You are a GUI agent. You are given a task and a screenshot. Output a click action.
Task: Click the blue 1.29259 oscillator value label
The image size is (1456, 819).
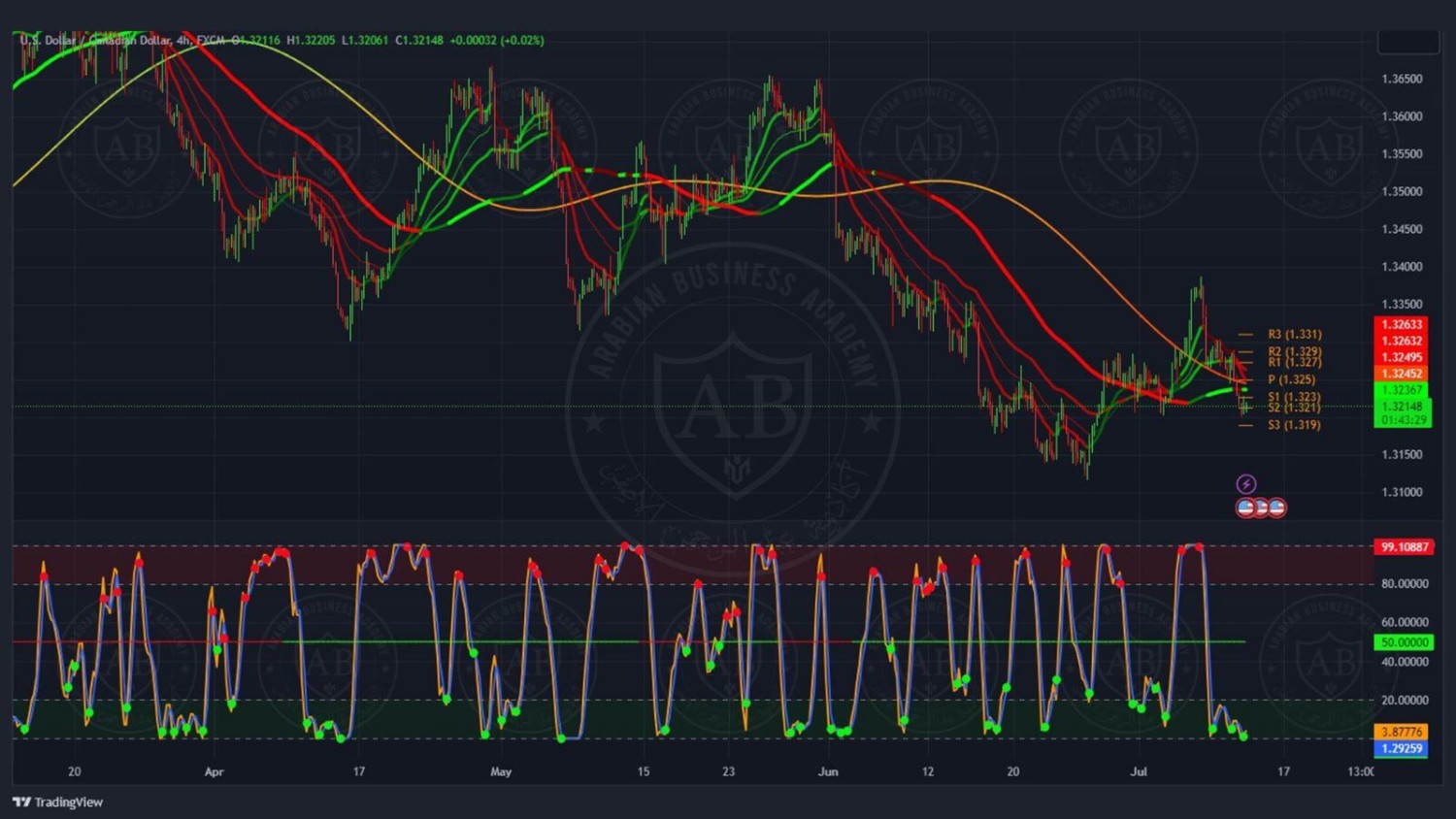[x=1402, y=748]
